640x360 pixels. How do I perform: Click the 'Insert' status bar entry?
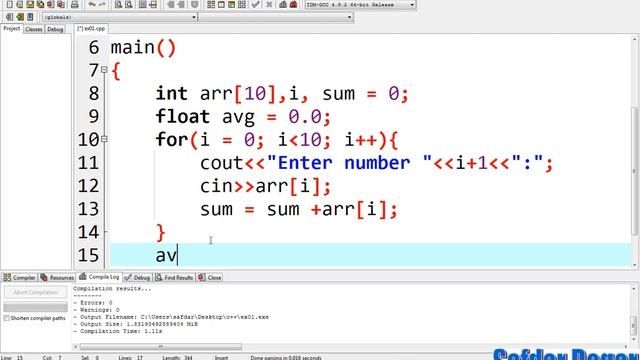pyautogui.click(x=222, y=358)
